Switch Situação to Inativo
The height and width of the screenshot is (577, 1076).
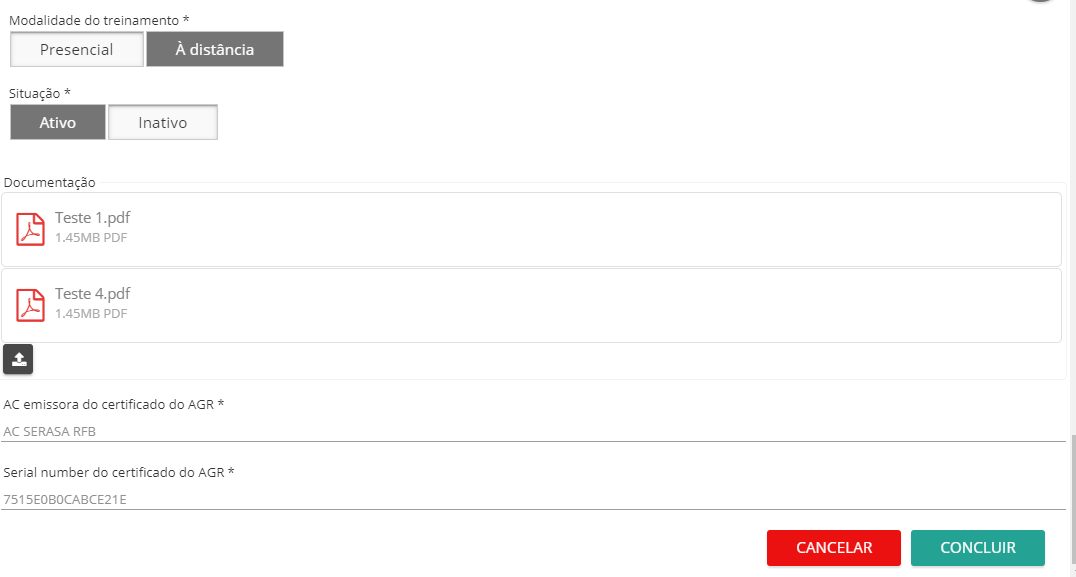pos(163,123)
